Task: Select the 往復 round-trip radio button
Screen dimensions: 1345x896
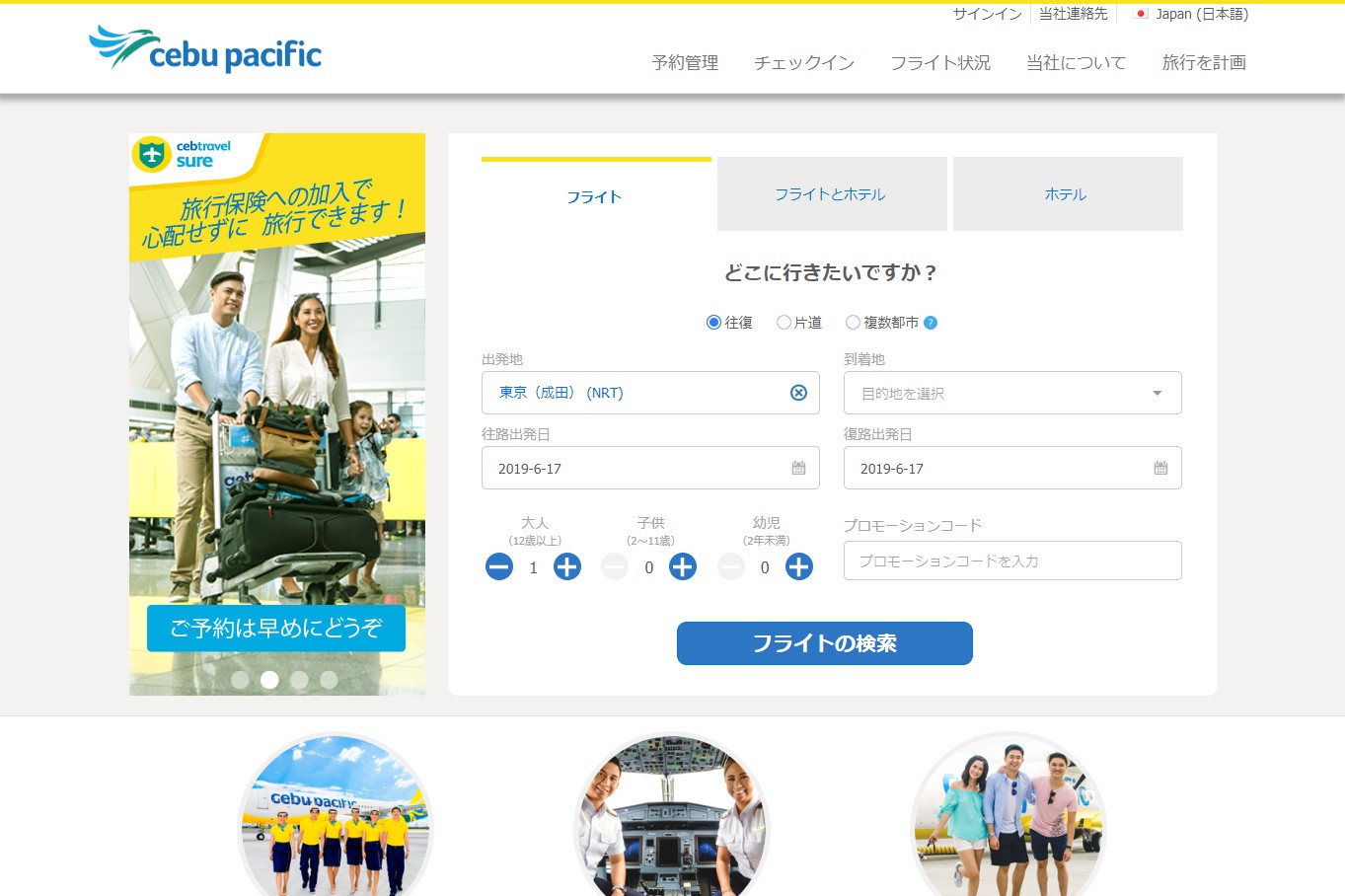Action: point(713,323)
